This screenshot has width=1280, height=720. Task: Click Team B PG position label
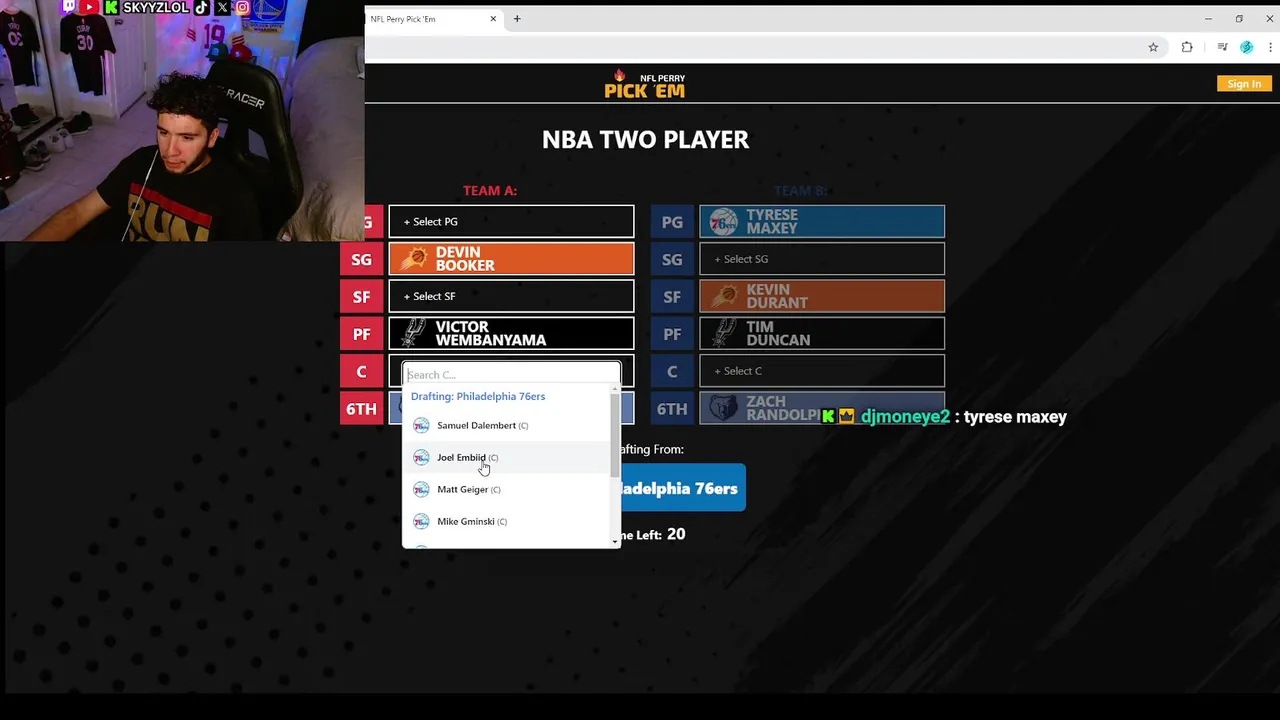pyautogui.click(x=672, y=222)
